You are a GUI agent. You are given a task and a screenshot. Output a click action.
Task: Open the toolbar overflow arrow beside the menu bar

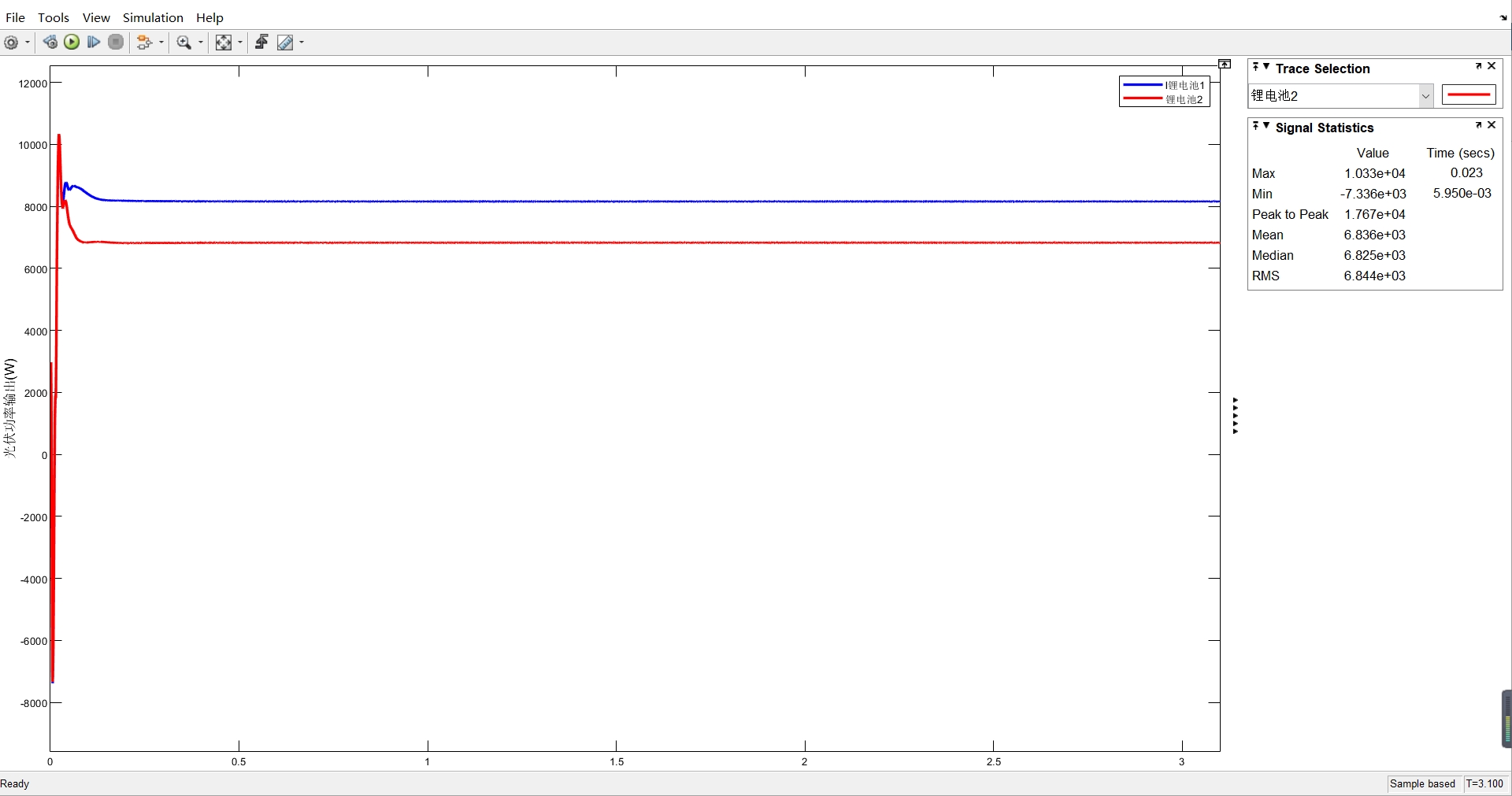pos(1503,17)
